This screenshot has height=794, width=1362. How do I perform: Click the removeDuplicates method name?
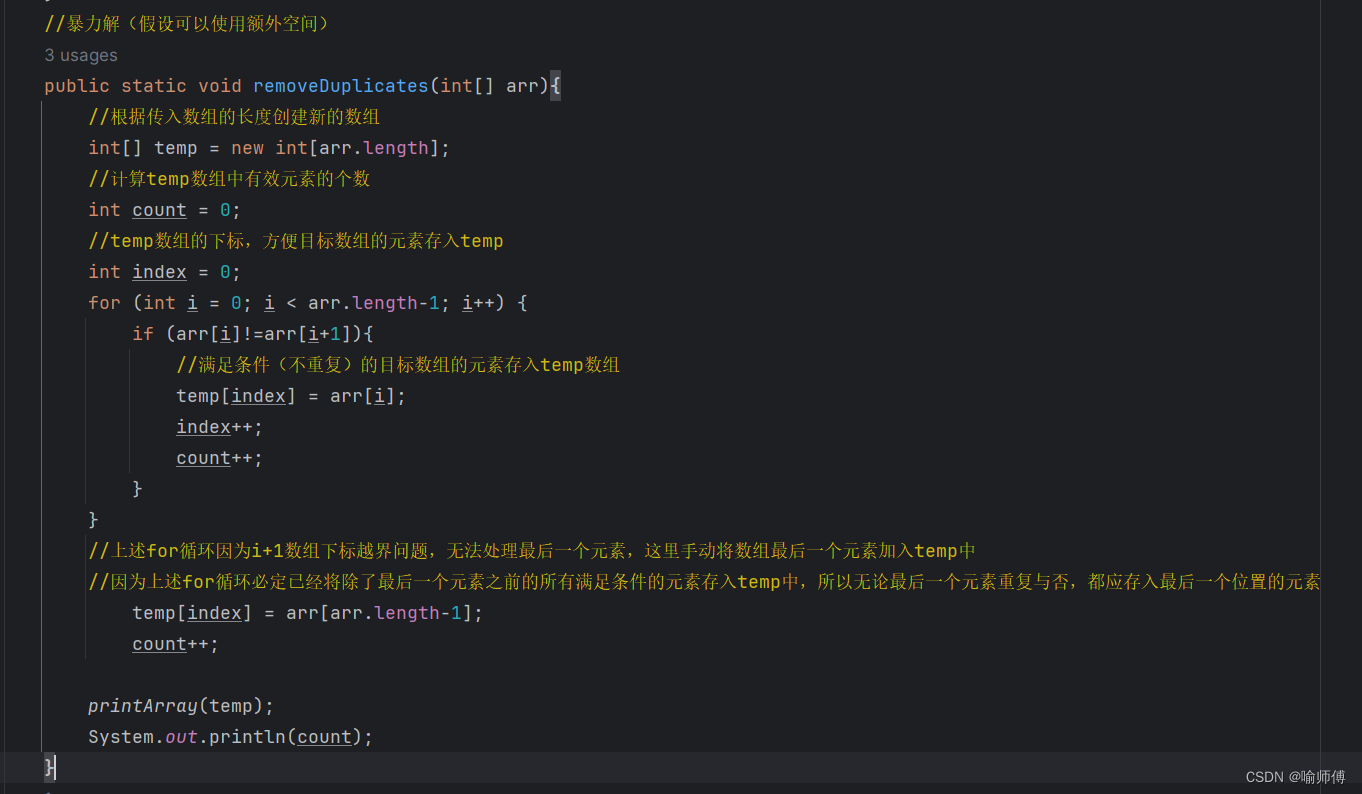point(341,86)
